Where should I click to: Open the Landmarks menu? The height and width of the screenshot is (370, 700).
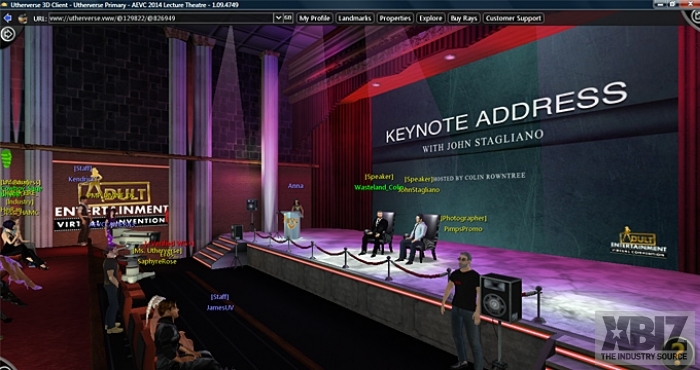click(x=354, y=18)
